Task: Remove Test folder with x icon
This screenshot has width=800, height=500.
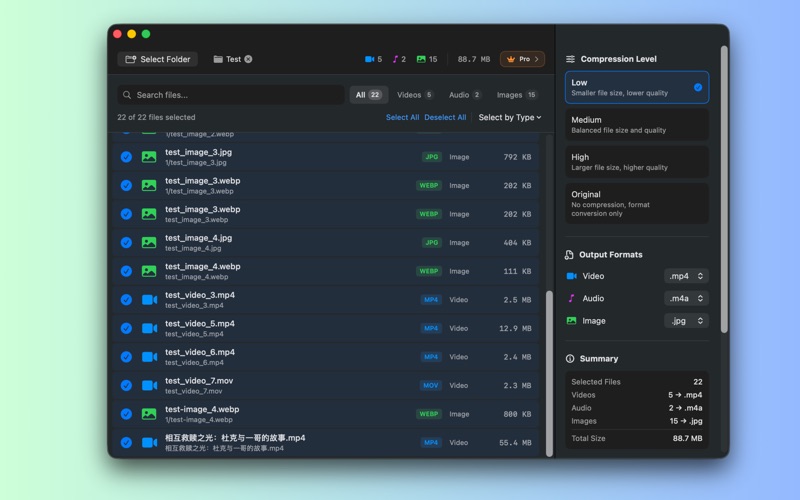Action: point(248,59)
